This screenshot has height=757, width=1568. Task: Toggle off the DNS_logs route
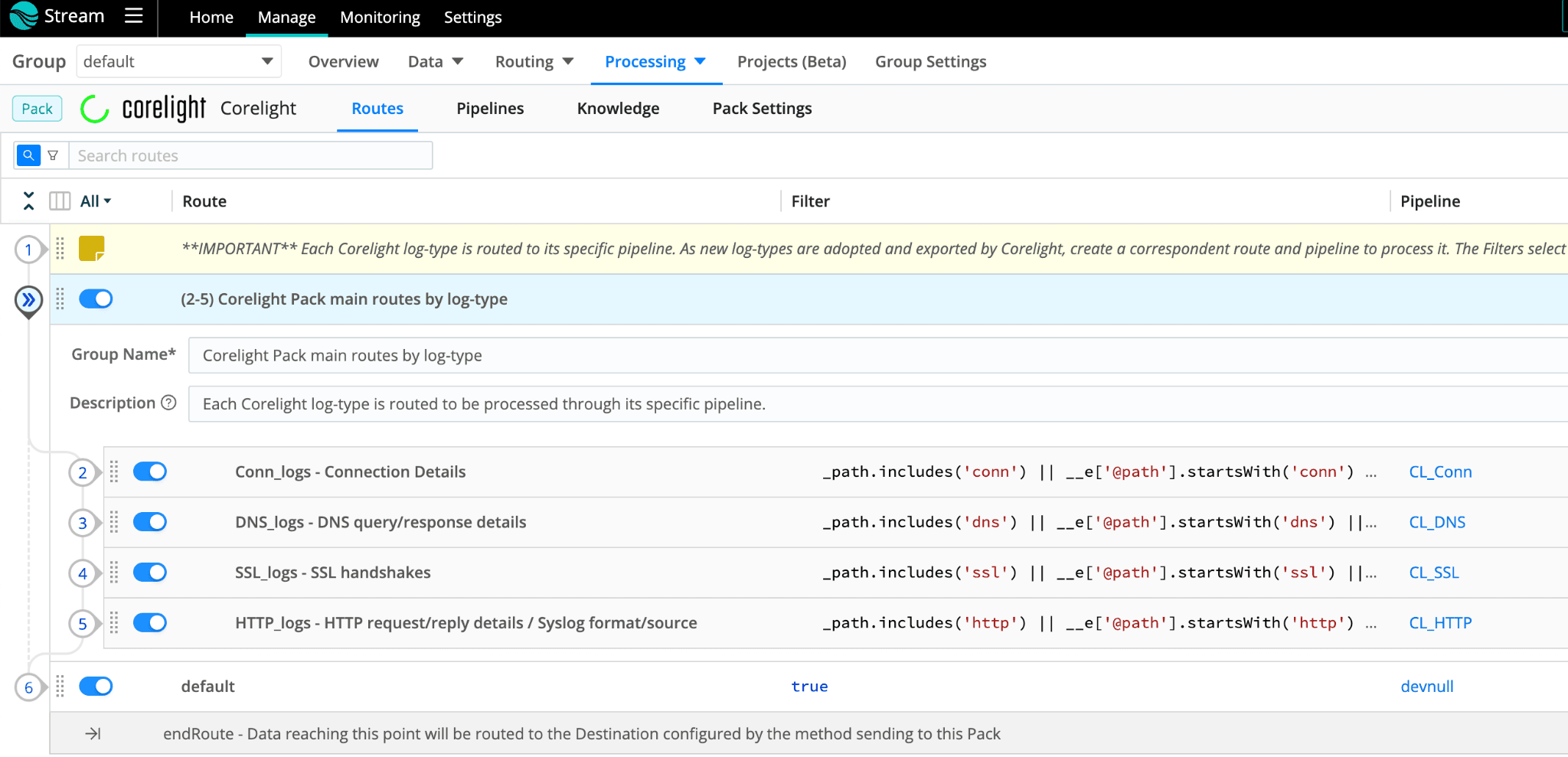click(150, 522)
